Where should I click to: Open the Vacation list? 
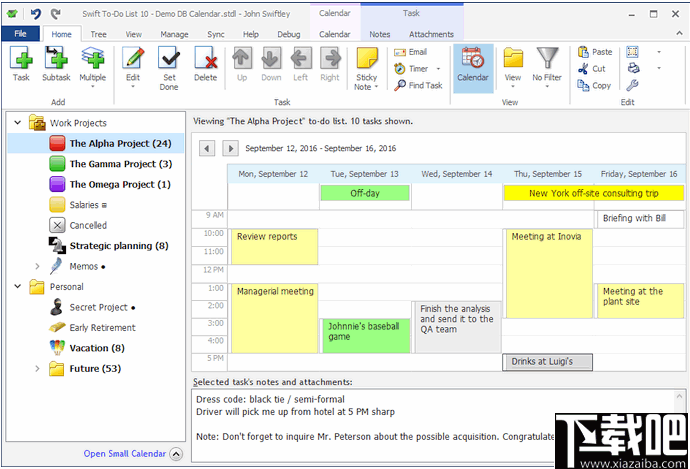[x=87, y=348]
